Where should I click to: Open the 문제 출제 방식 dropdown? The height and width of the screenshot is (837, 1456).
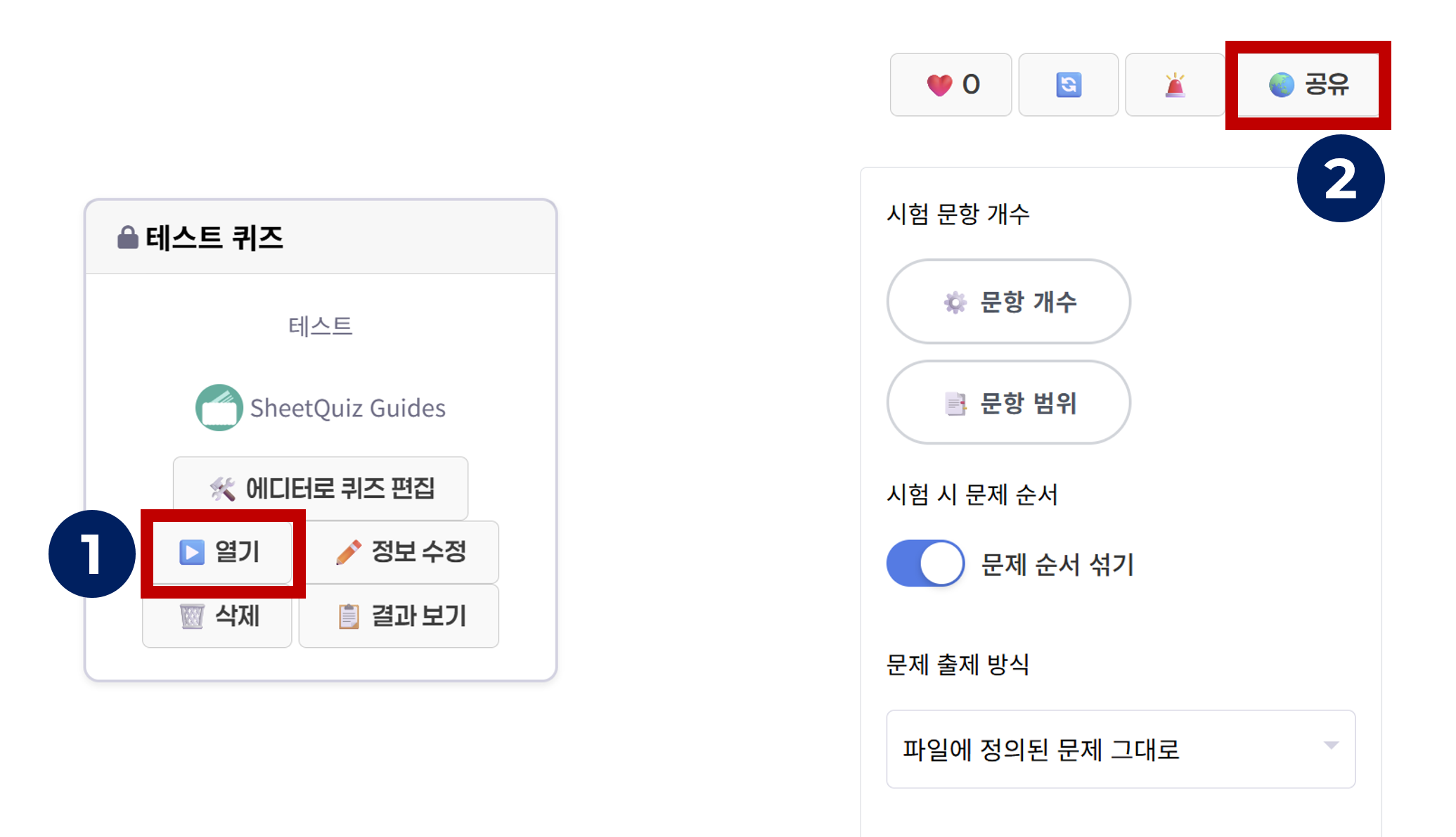[x=1119, y=749]
